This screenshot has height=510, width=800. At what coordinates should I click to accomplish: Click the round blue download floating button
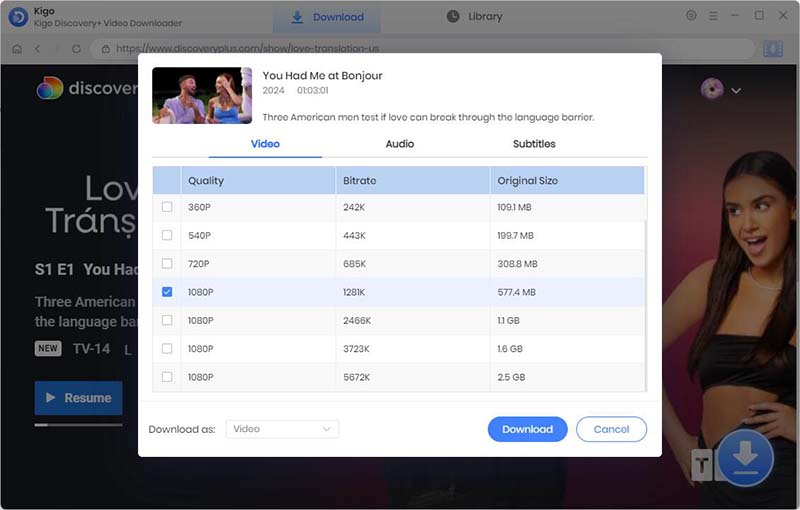coord(745,457)
